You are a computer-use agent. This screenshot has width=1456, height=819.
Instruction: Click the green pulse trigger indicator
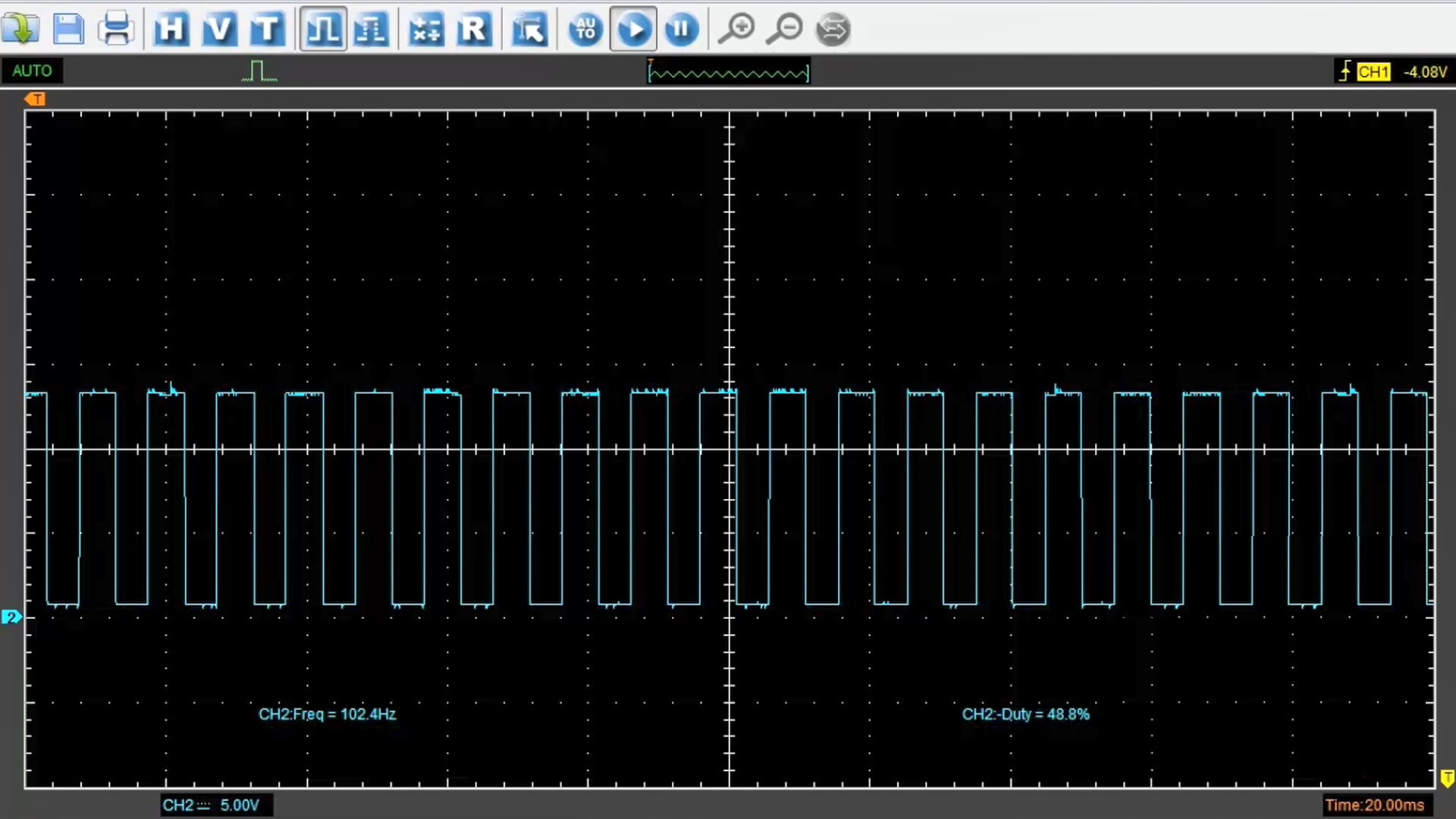pyautogui.click(x=259, y=71)
